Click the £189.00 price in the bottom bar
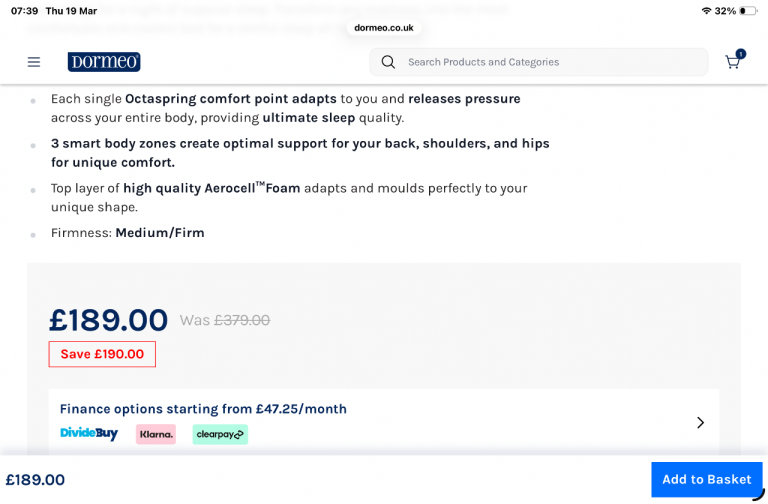This screenshot has width=768, height=504. point(35,480)
